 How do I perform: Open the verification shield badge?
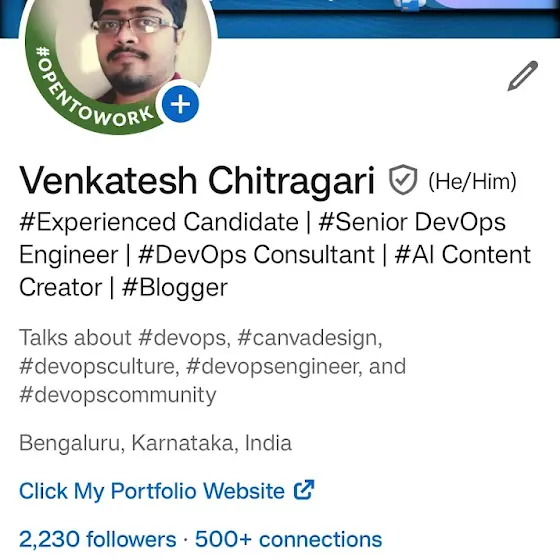[402, 180]
